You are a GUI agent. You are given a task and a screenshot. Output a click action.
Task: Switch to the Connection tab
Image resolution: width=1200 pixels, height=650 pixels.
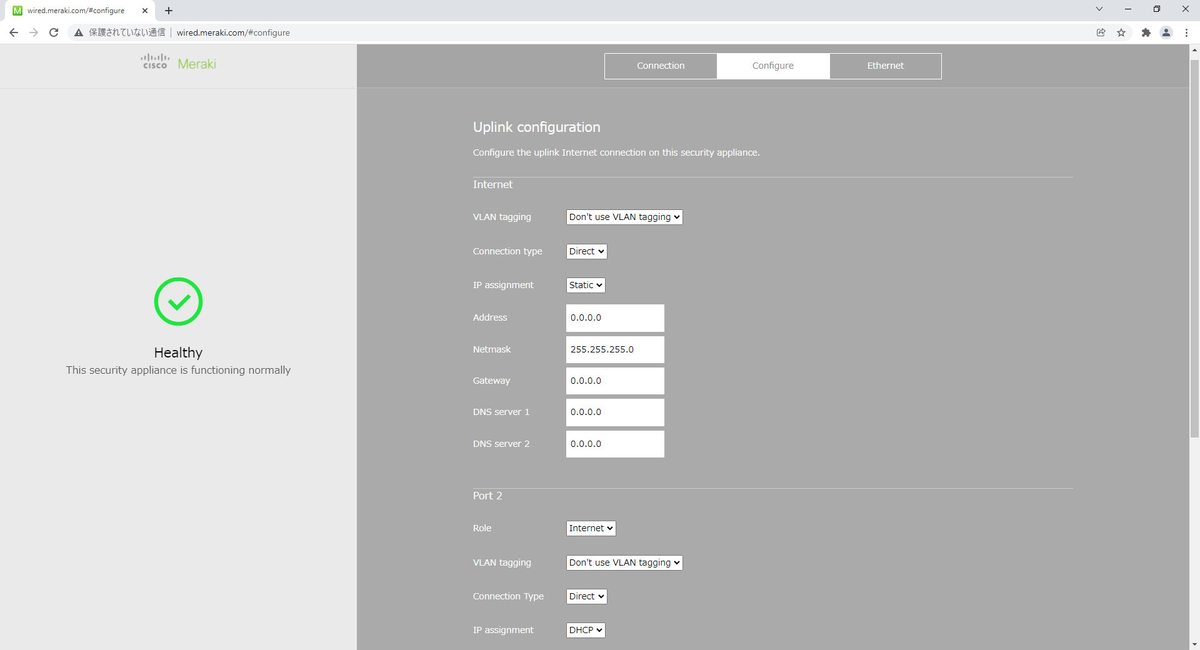click(x=660, y=65)
